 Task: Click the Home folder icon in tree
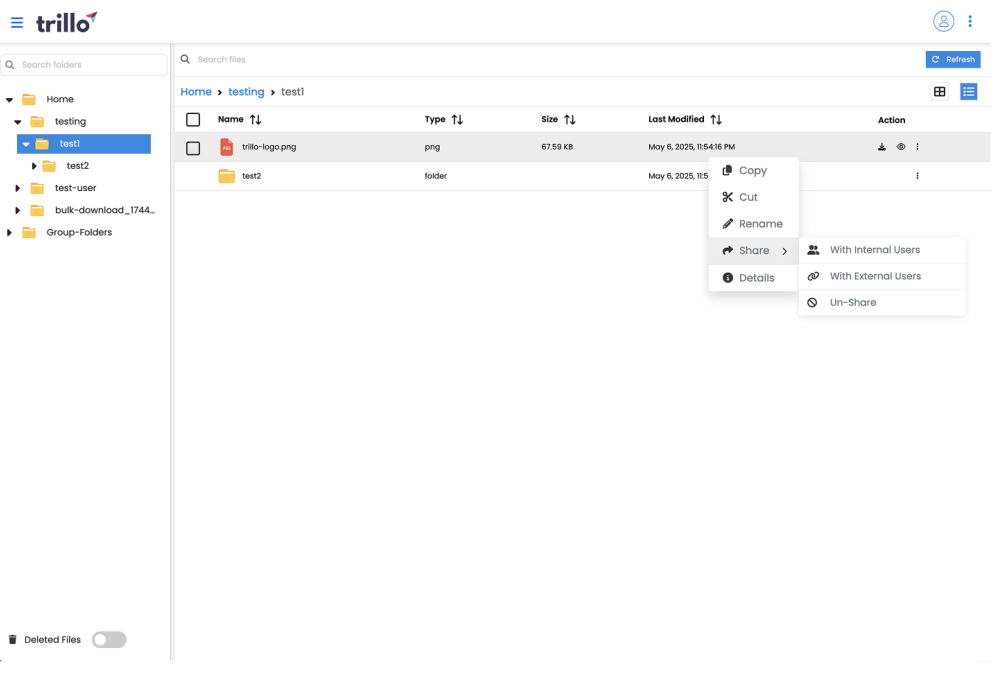click(x=29, y=99)
